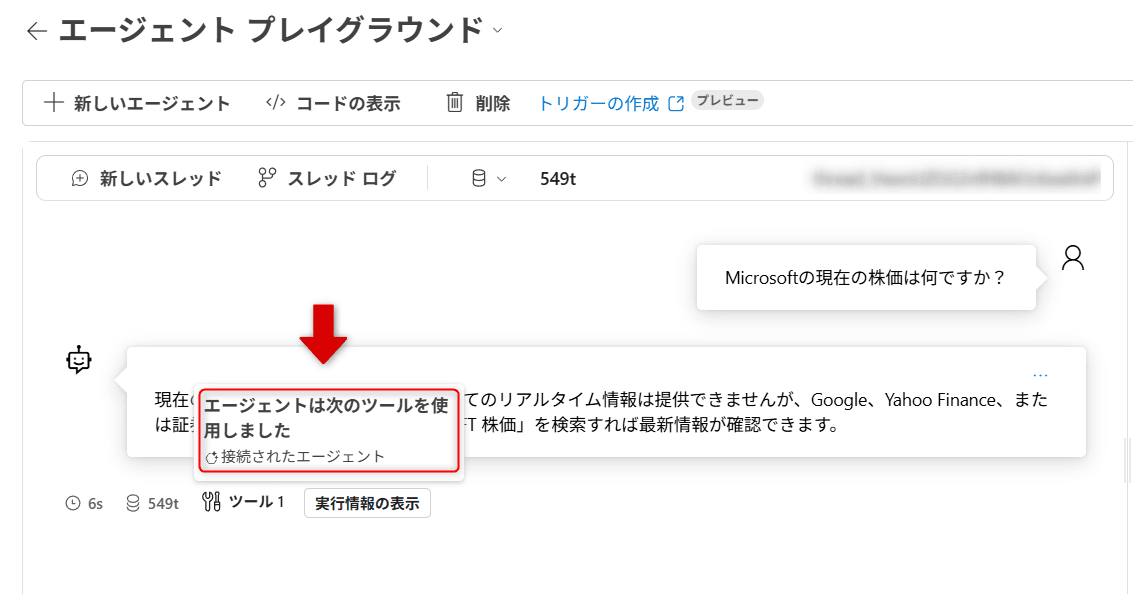Open the スレッド ログ
Screen dimensions: 1133x594
click(x=327, y=179)
